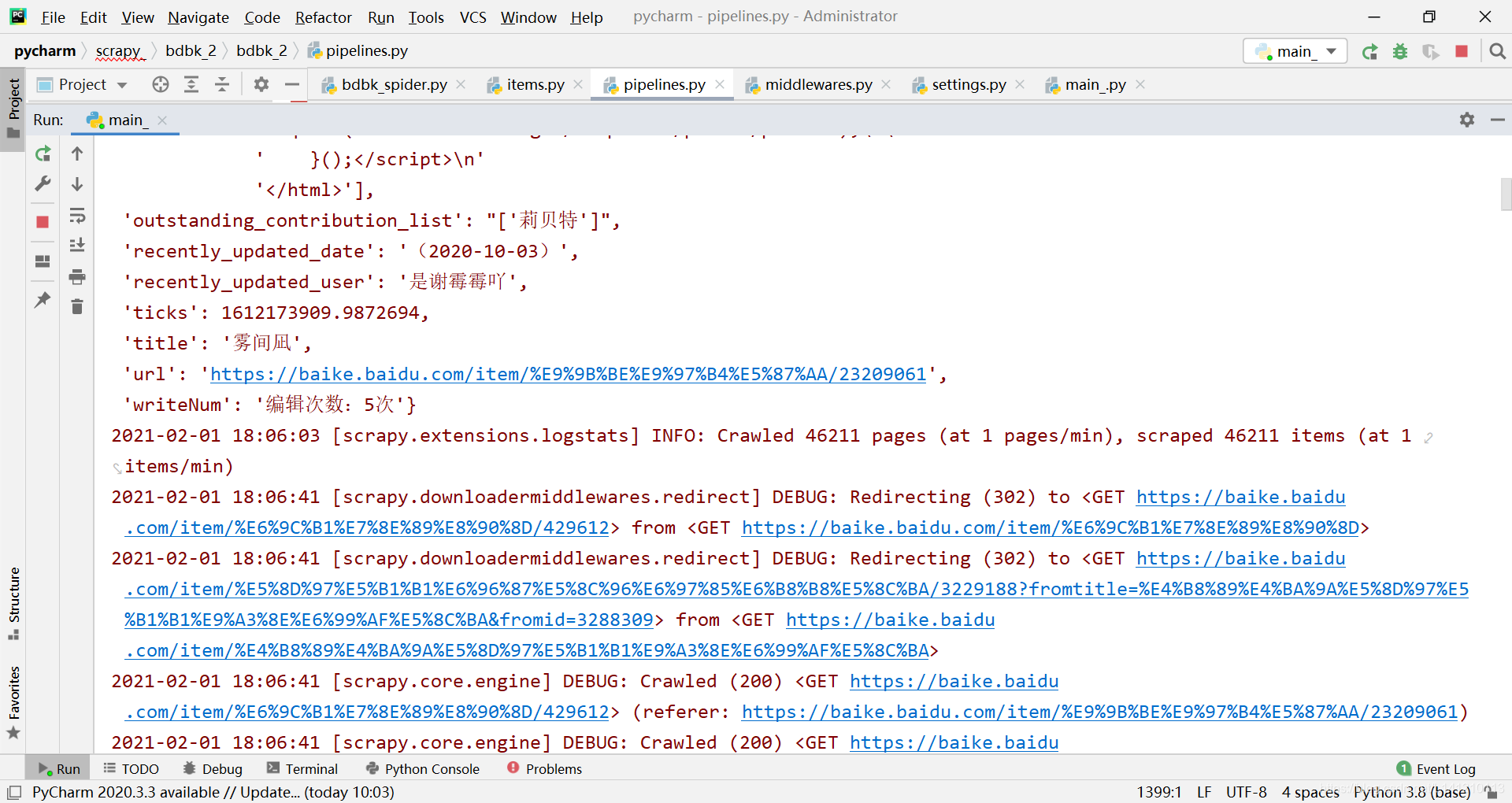This screenshot has height=803, width=1512.
Task: Toggle the Favorites side tool window
Action: pos(13,702)
